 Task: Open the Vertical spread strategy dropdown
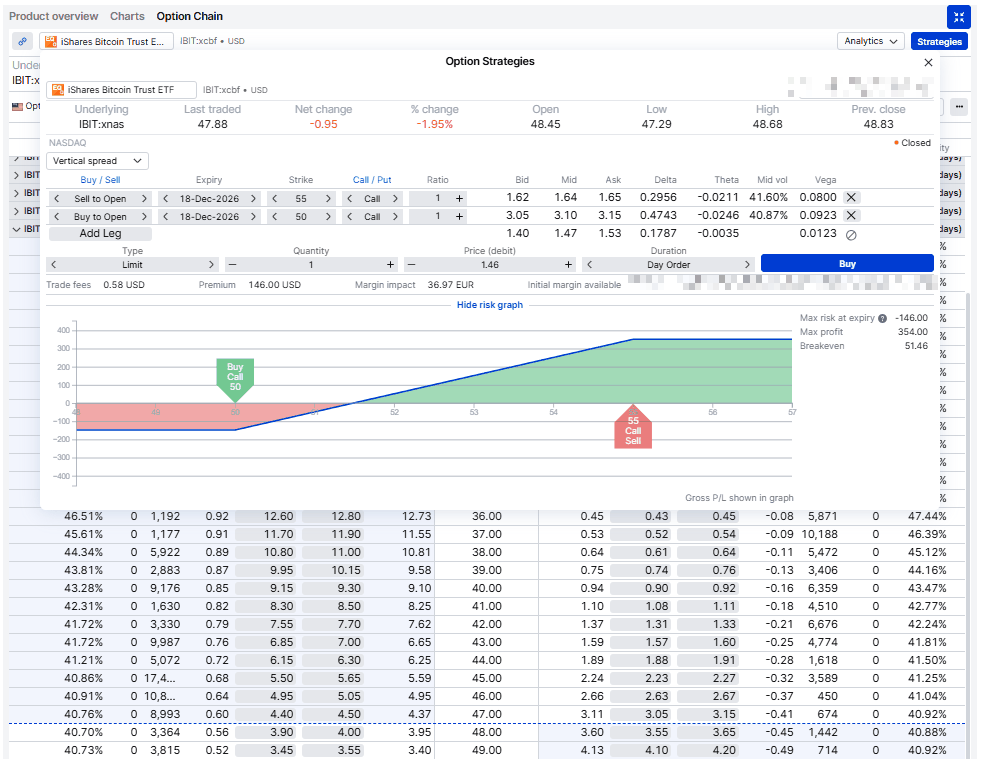point(98,161)
